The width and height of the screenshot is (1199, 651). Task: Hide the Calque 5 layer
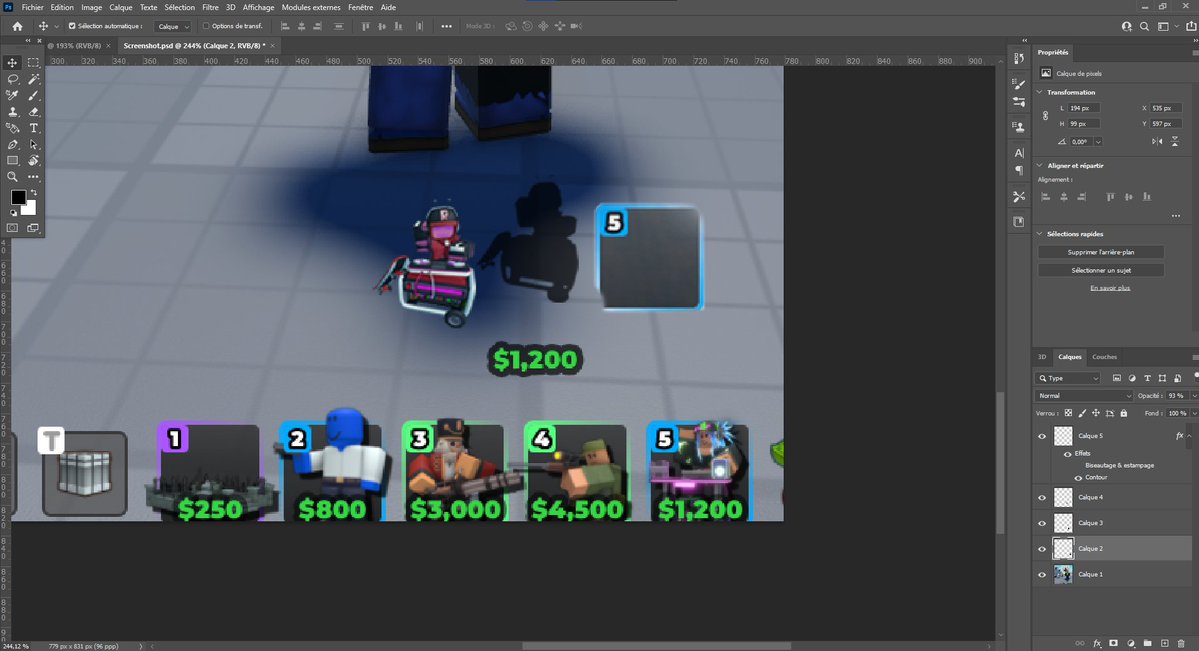1041,436
